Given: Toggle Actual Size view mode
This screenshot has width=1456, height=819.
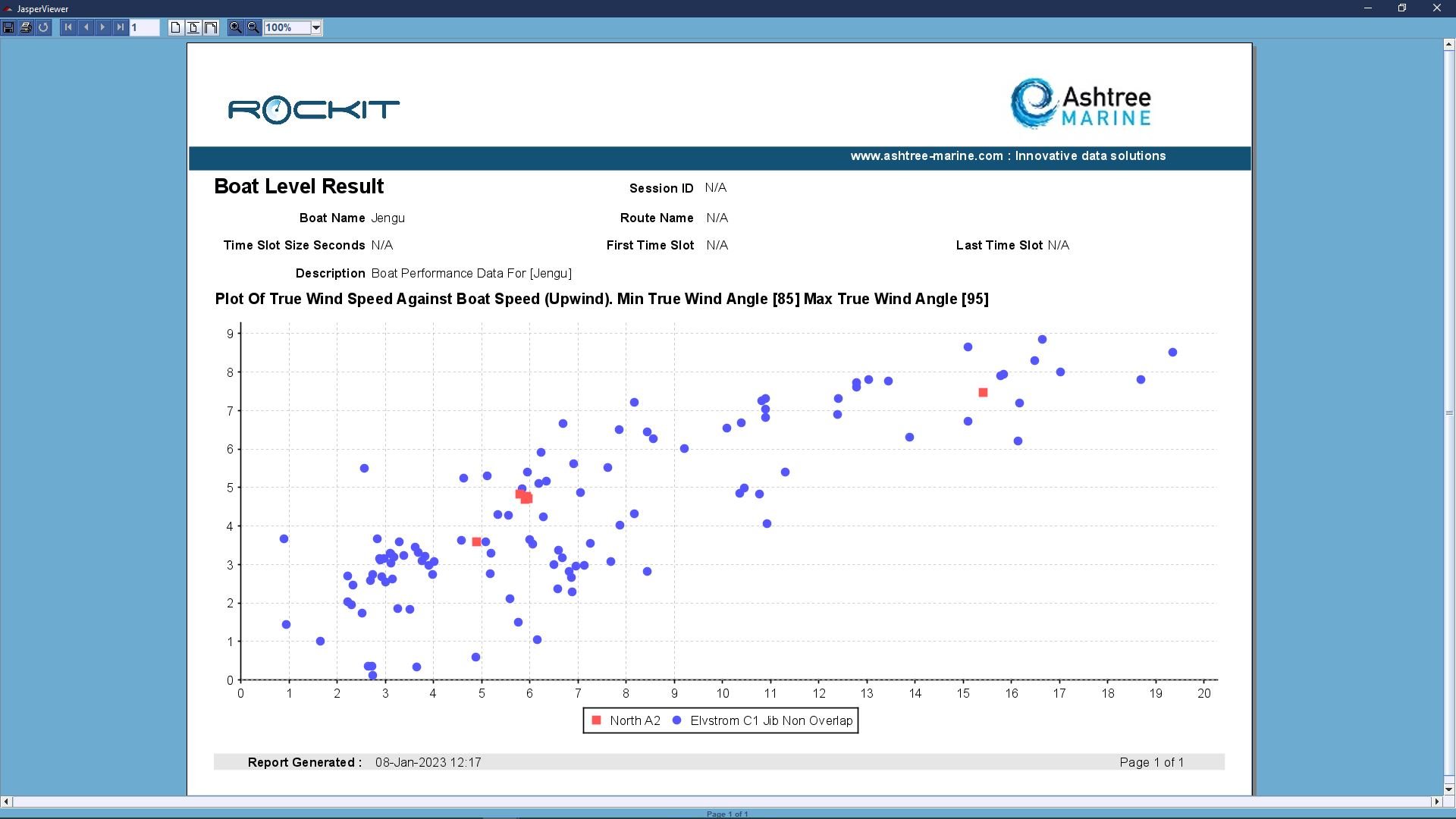Looking at the screenshot, I should pos(175,27).
